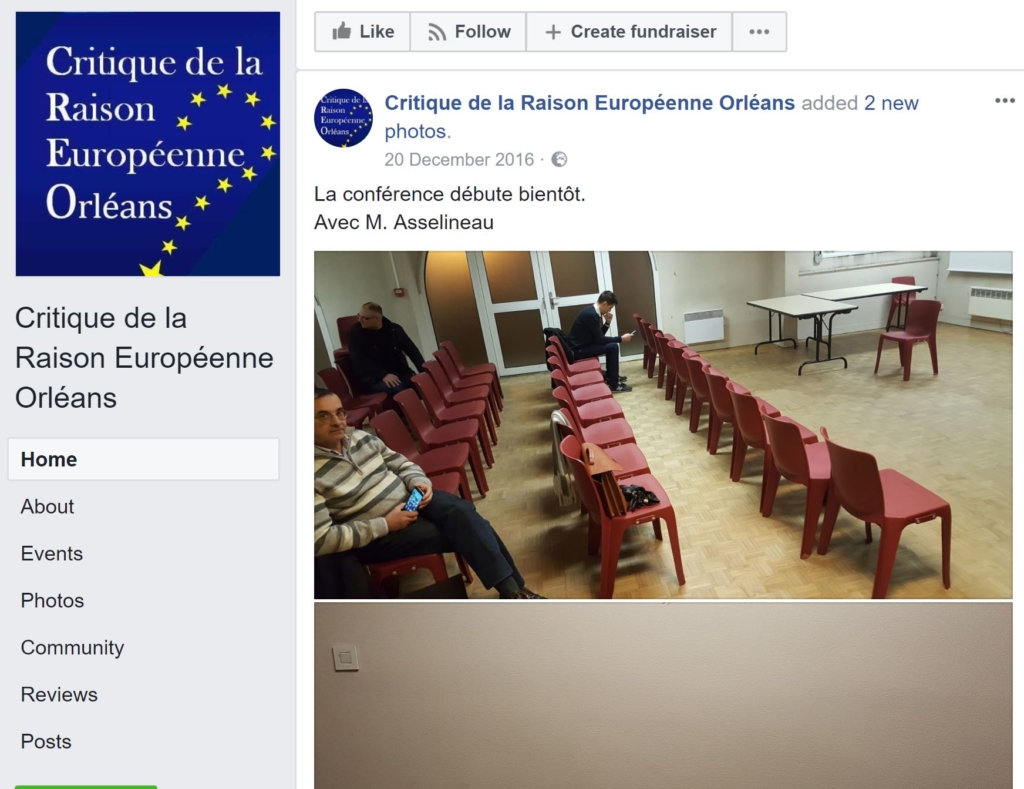The width and height of the screenshot is (1024, 789).
Task: Open the large page profile picture
Action: click(148, 144)
